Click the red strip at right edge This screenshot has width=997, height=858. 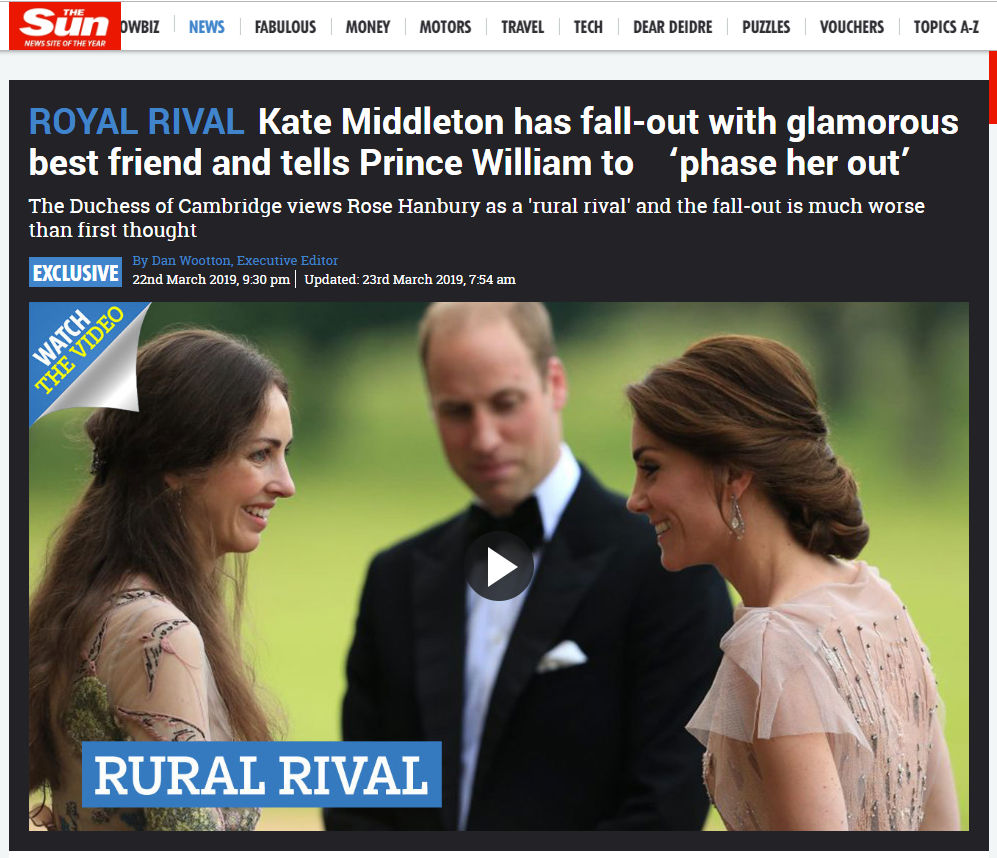click(x=993, y=88)
